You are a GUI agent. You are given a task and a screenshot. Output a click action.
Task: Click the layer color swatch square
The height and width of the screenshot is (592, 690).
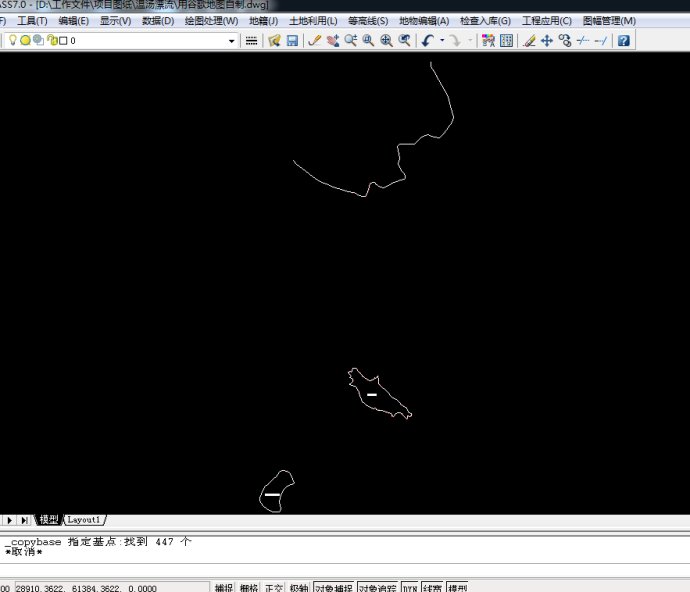point(63,41)
